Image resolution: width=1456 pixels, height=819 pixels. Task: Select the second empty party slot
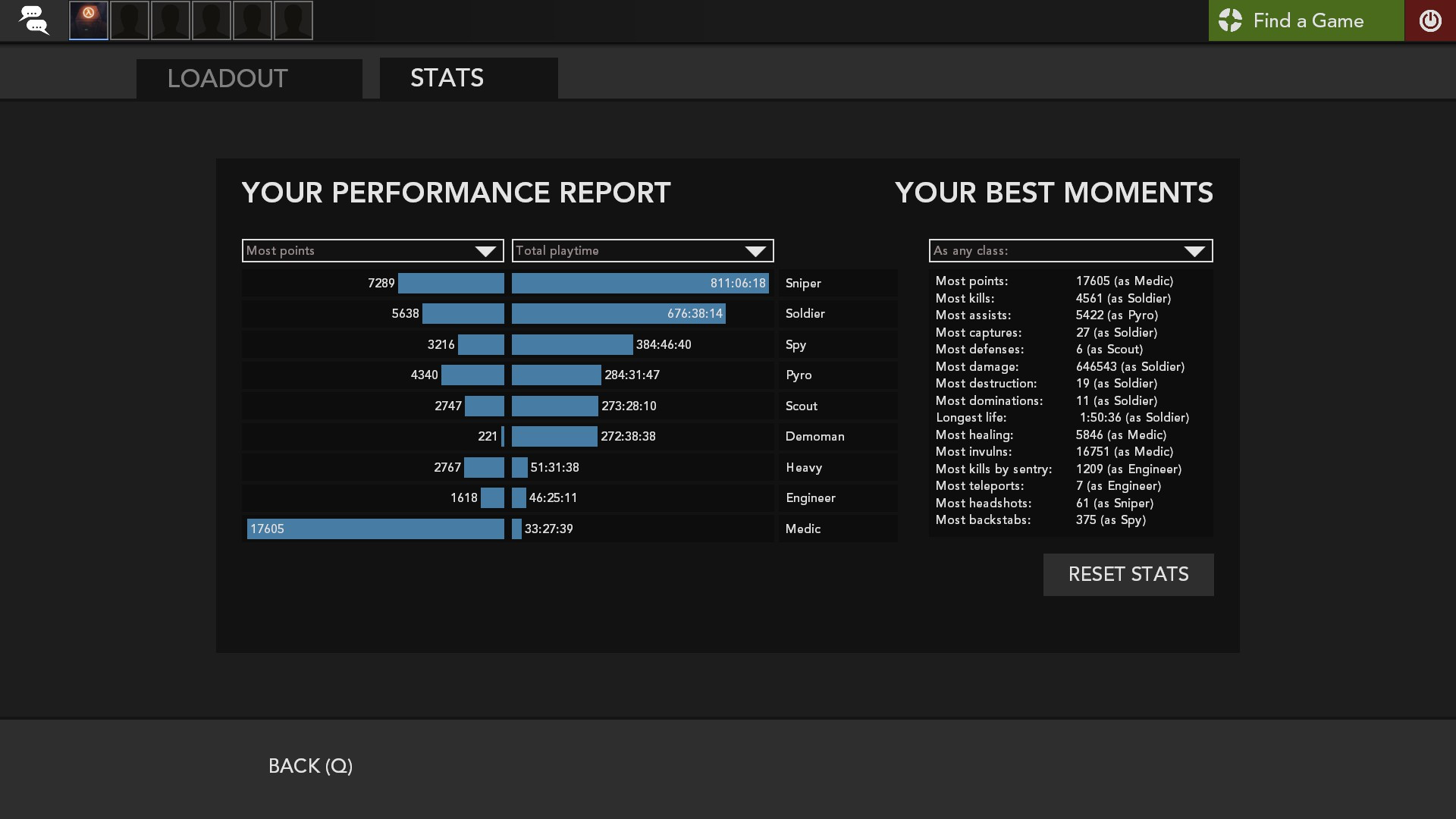130,20
